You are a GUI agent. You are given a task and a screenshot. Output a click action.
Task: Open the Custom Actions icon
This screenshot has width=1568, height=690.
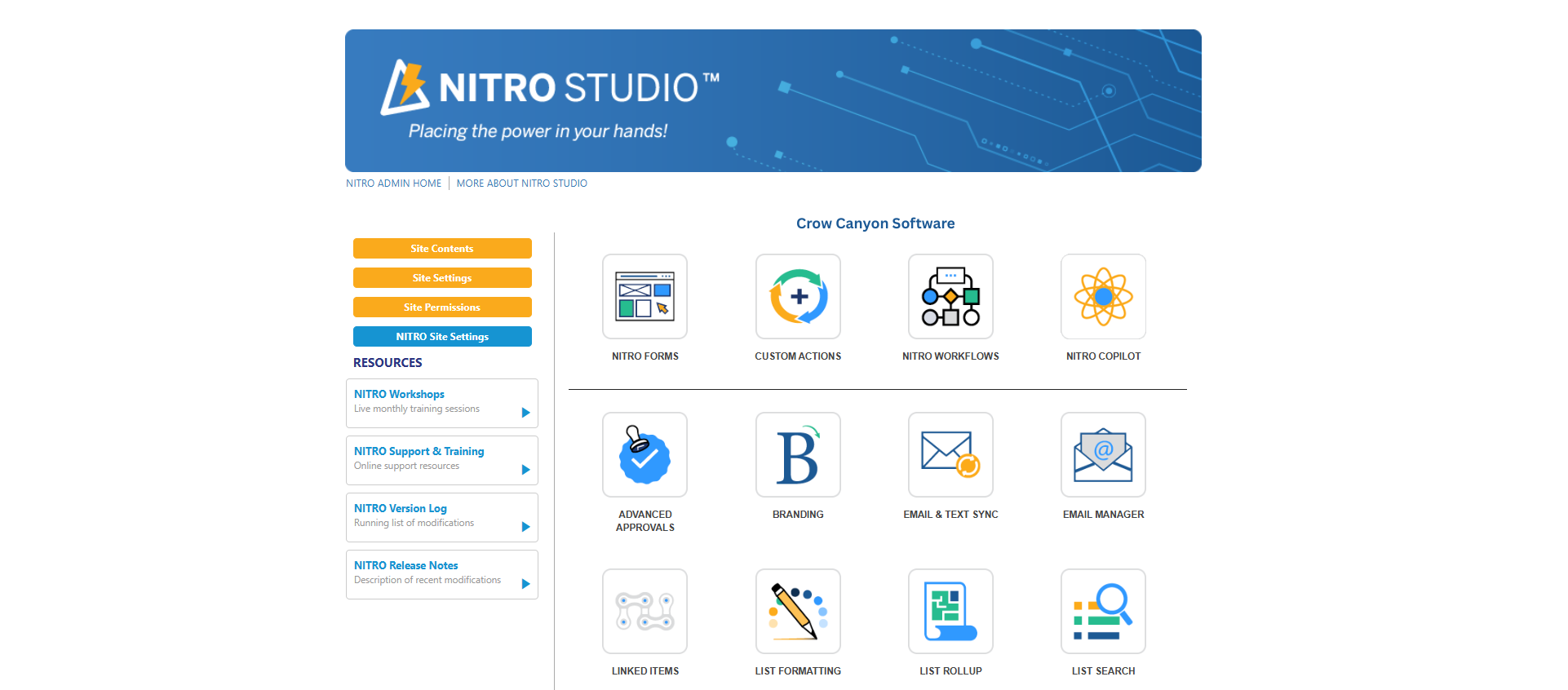798,296
